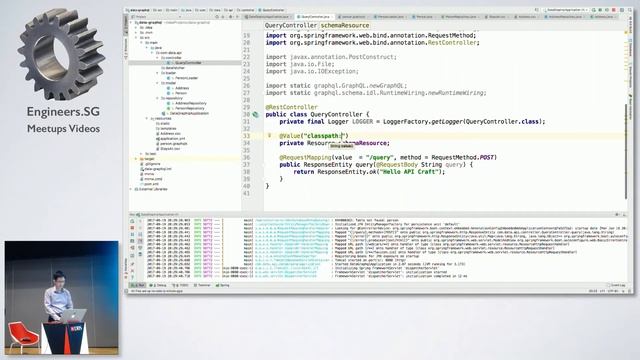Select PersonLoader in project tree
Screen dimensions: 640x360
186,78
